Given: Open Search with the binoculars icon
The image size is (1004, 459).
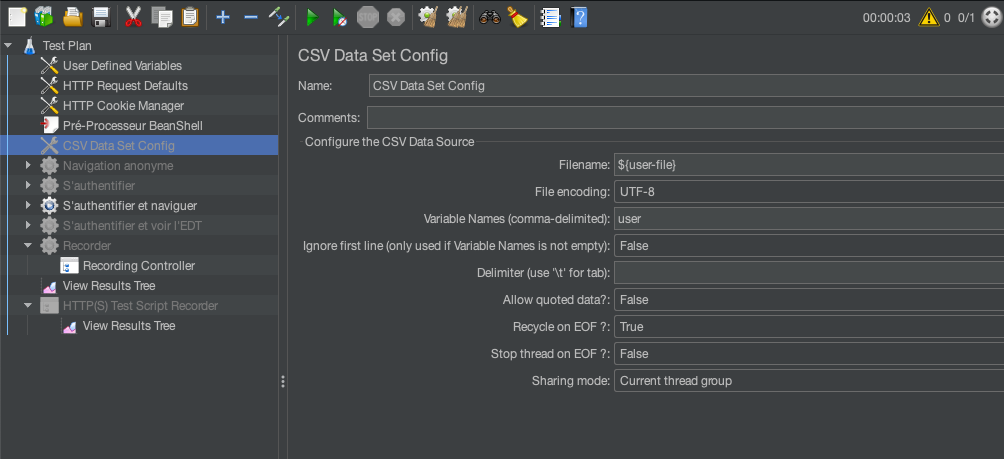Looking at the screenshot, I should pyautogui.click(x=490, y=17).
